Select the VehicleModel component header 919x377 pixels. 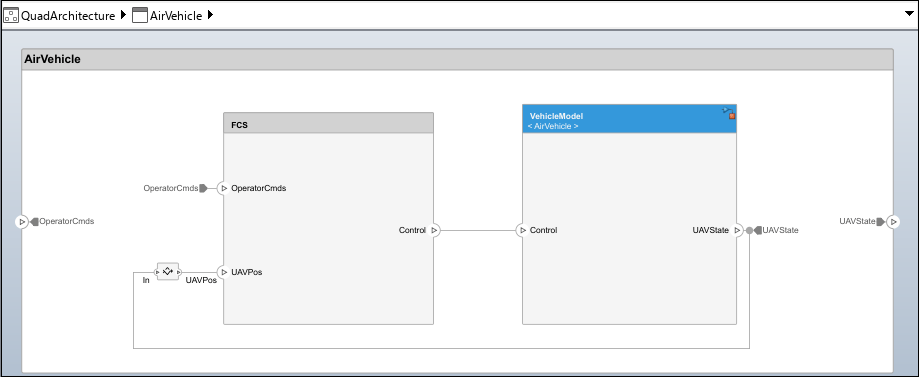click(629, 119)
